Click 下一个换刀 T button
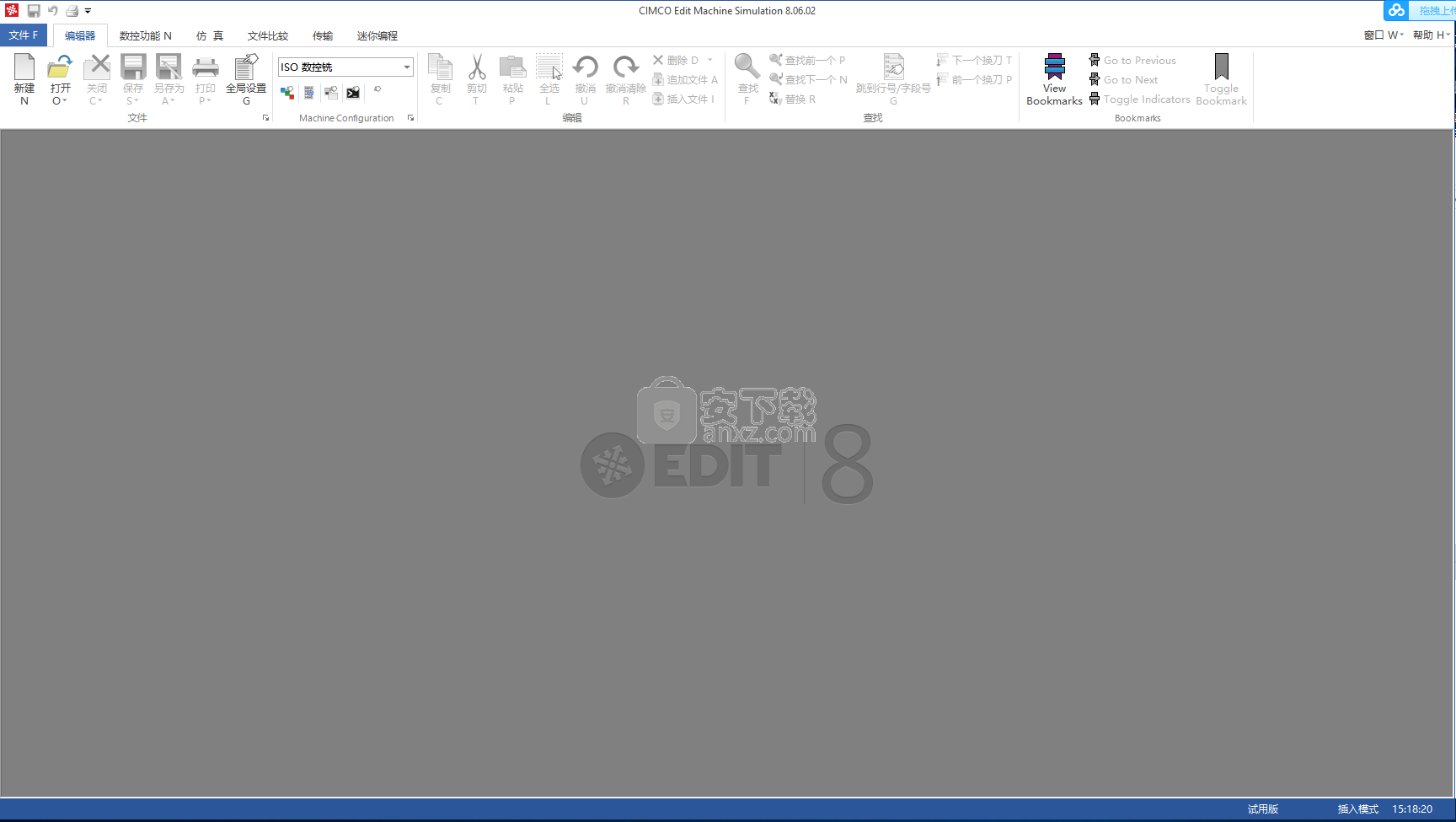This screenshot has width=1456, height=822. point(974,60)
